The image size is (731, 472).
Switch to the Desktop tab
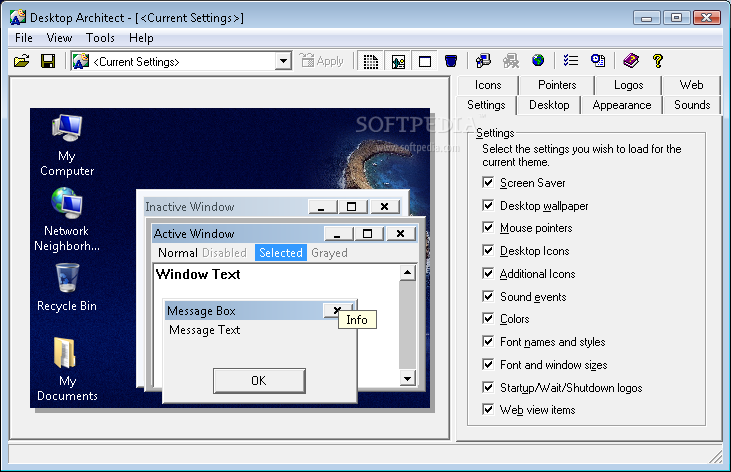coord(549,105)
